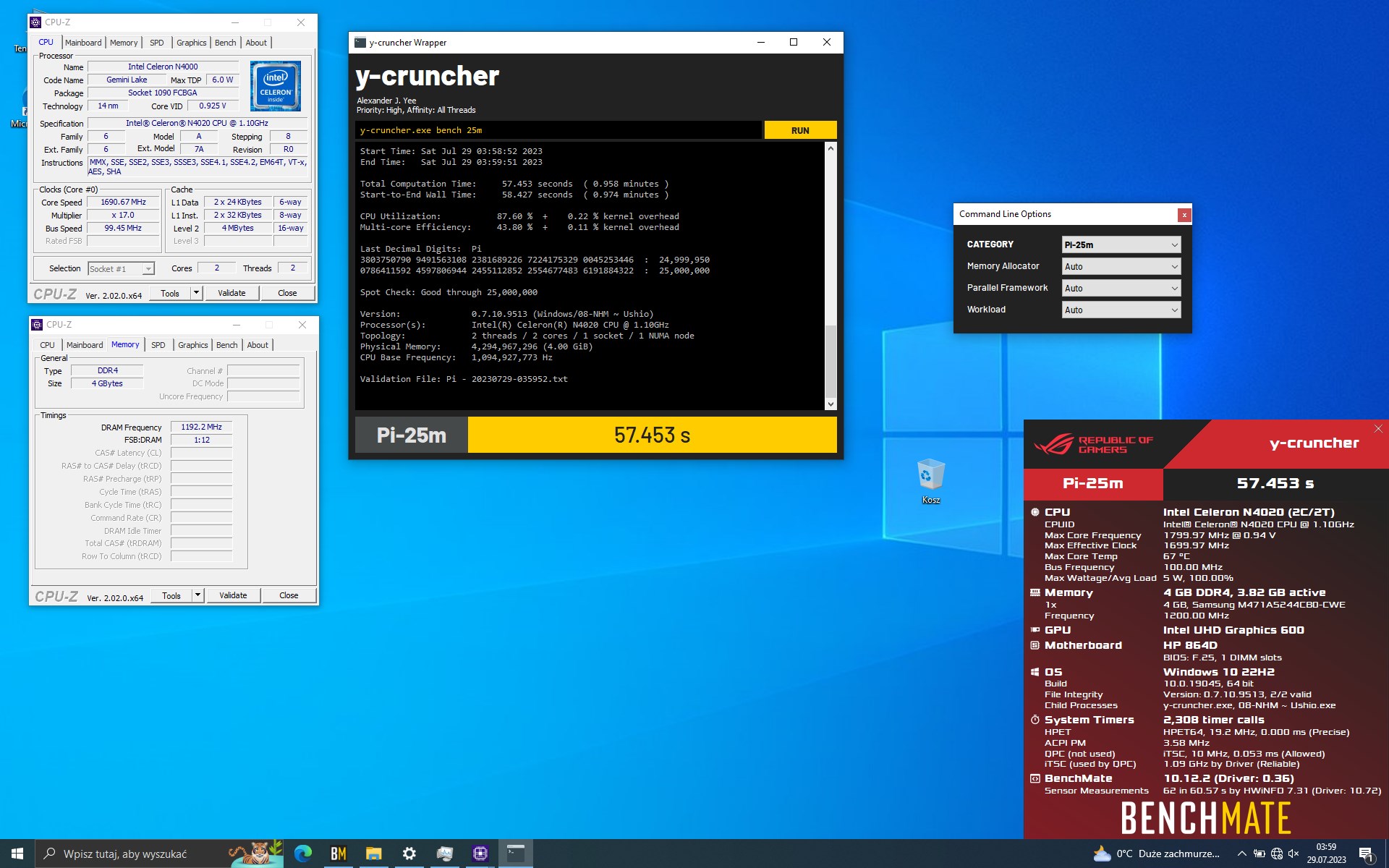Screen dimensions: 1389x868
Task: Click the muted volume tray icon
Action: point(1294,854)
